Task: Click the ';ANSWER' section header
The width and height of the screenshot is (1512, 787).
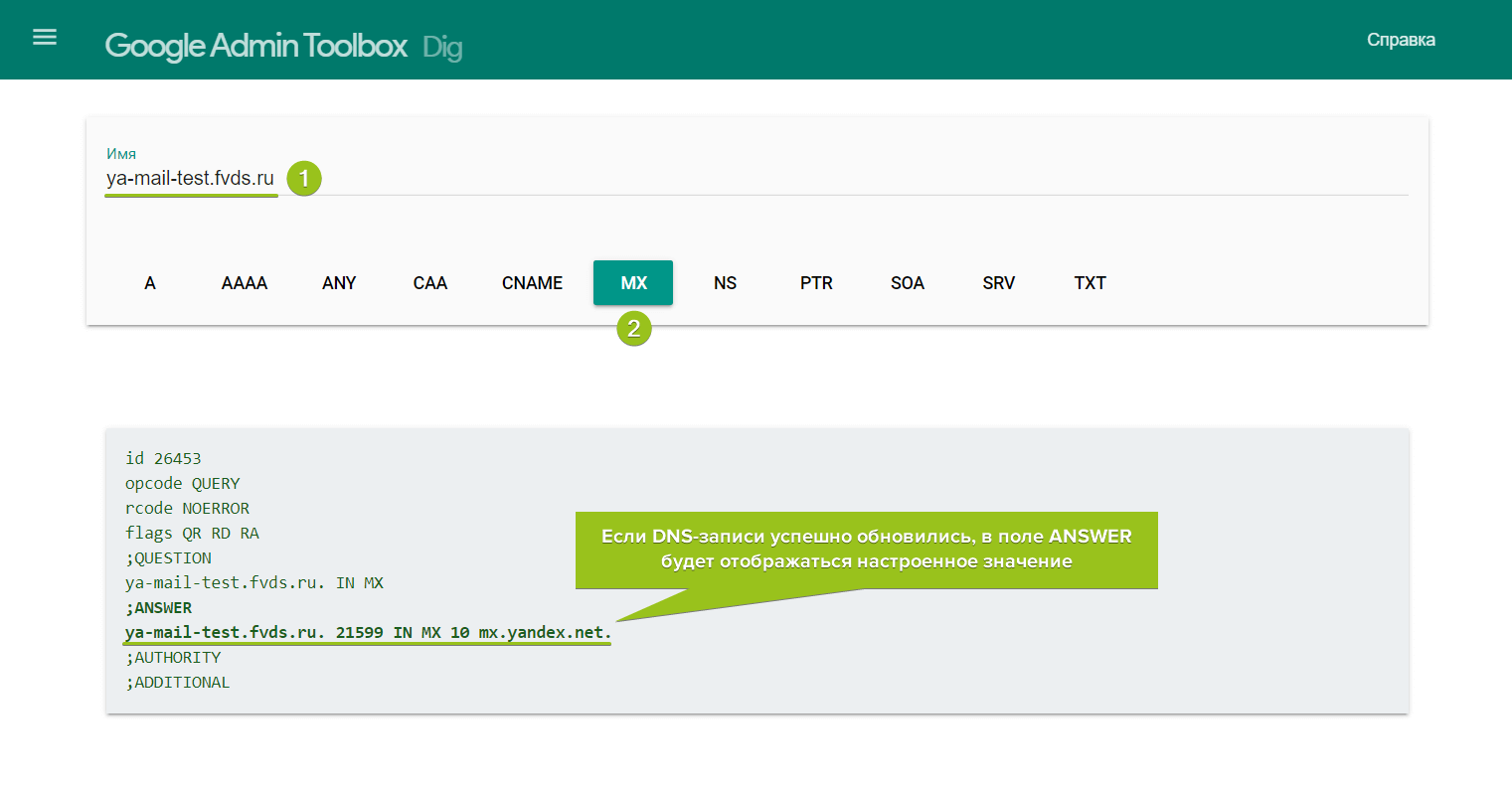Action: [159, 607]
